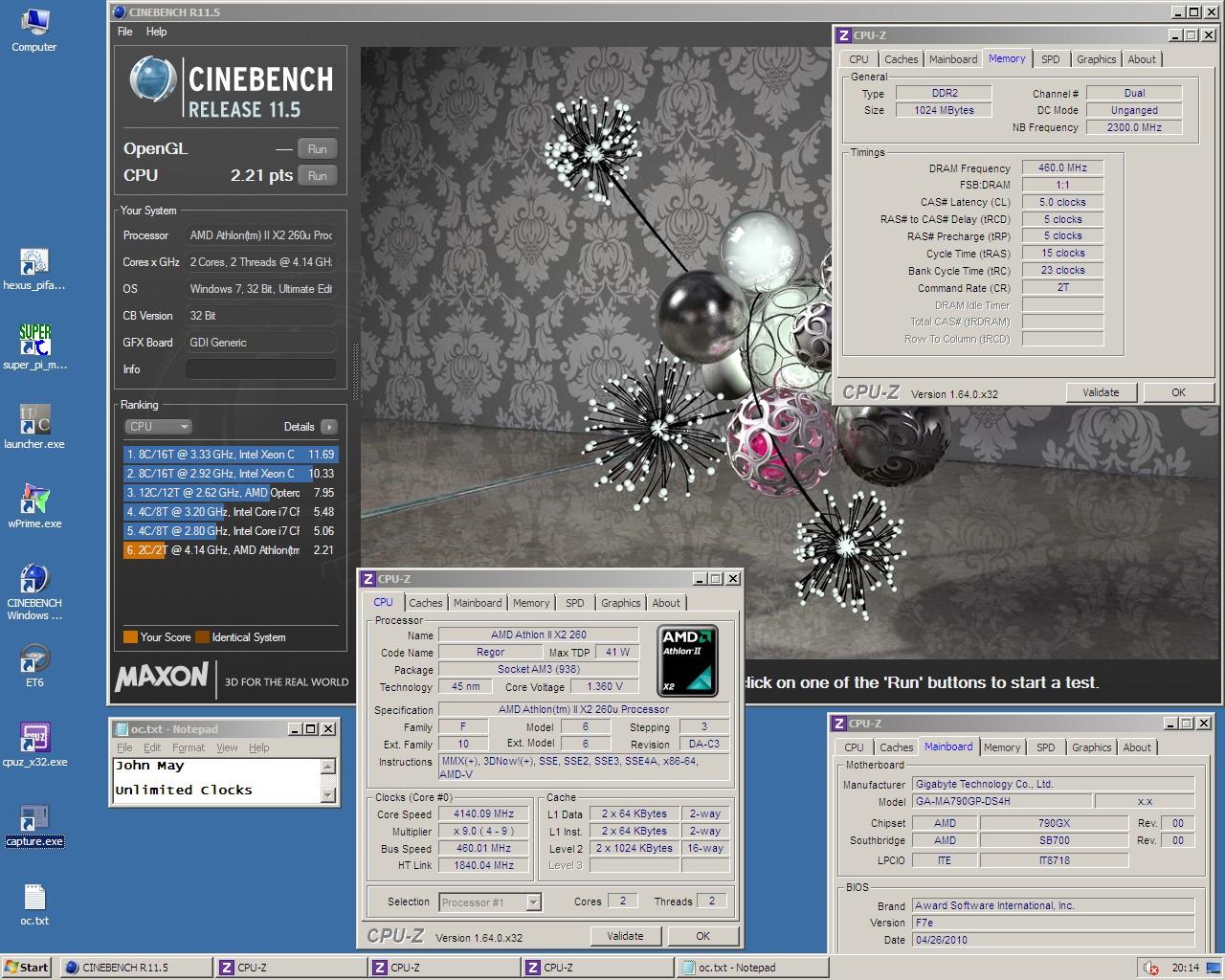Screen dimensions: 1225x980
Task: Click the NB Frequency 2300.0 MHz value
Action: coord(1134,127)
